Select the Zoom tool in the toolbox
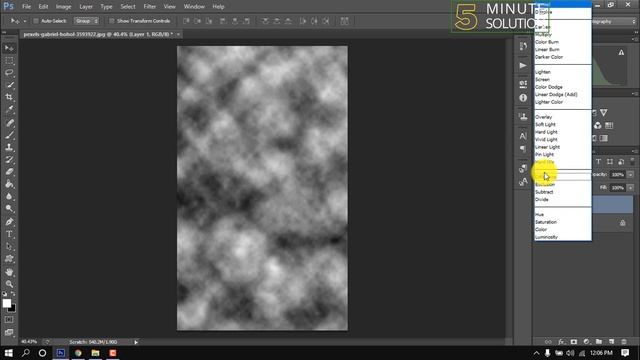The image size is (640, 360). (x=9, y=284)
